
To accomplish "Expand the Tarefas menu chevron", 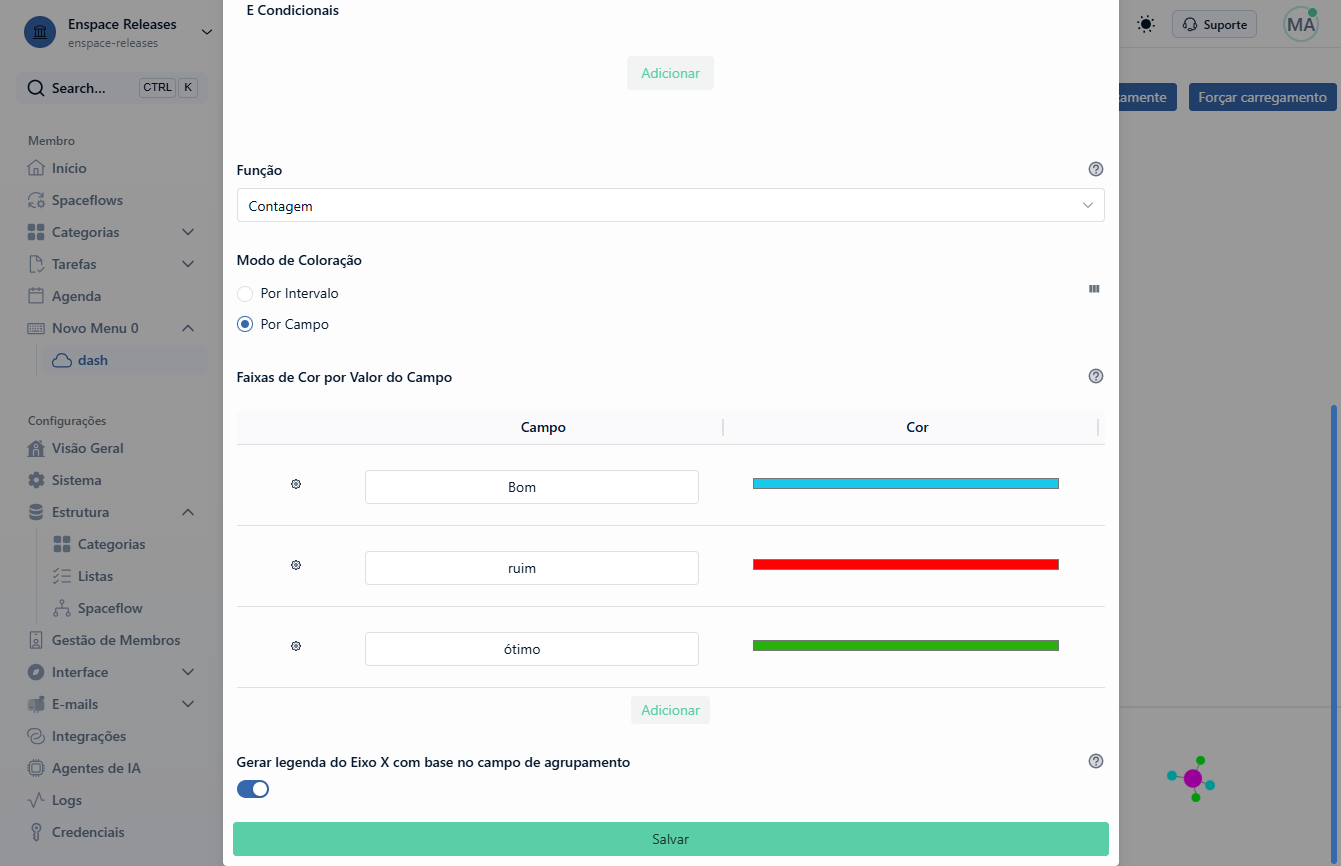I will click(188, 264).
